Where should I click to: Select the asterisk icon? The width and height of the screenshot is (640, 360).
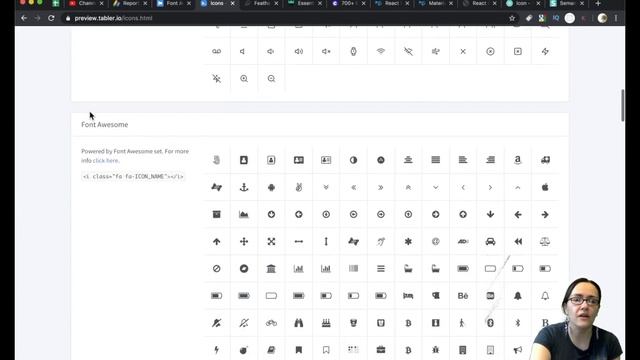coord(408,242)
